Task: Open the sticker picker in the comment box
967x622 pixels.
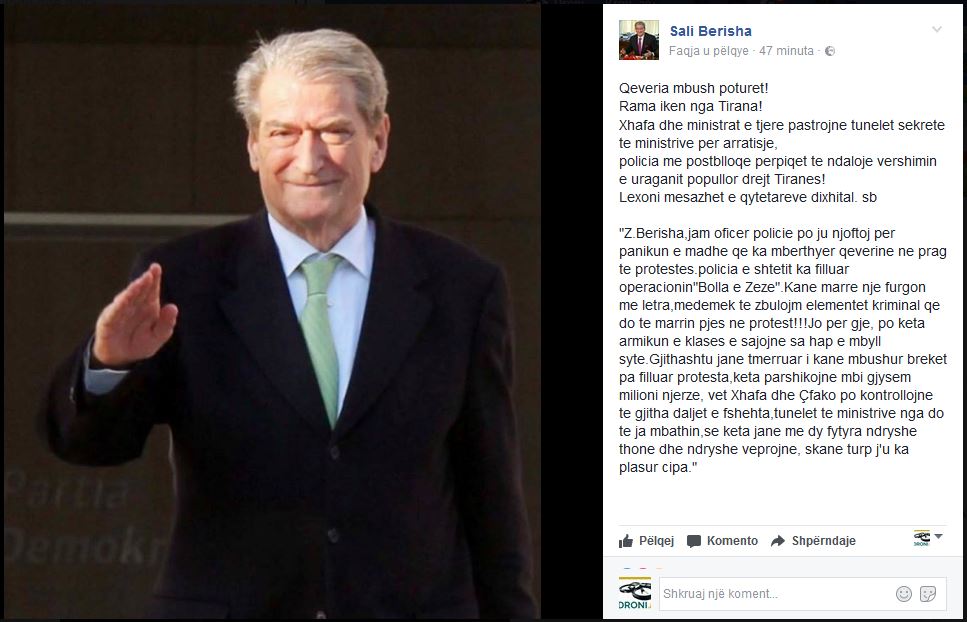Action: [928, 594]
